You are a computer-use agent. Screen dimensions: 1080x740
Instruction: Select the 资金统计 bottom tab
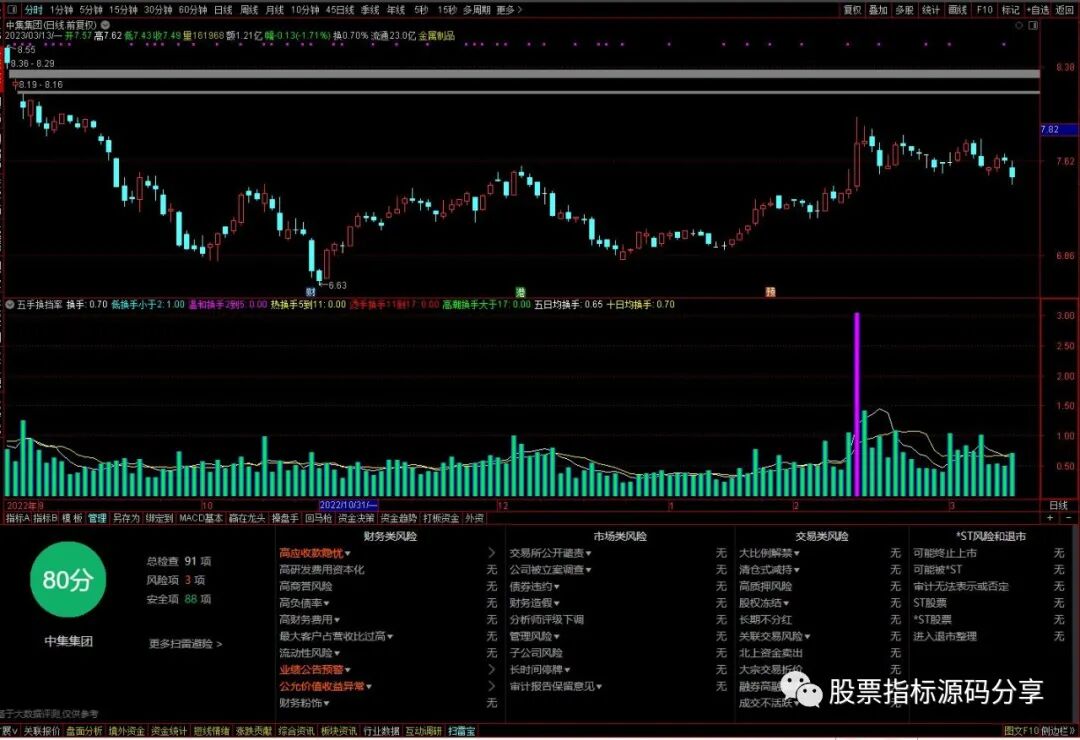169,731
